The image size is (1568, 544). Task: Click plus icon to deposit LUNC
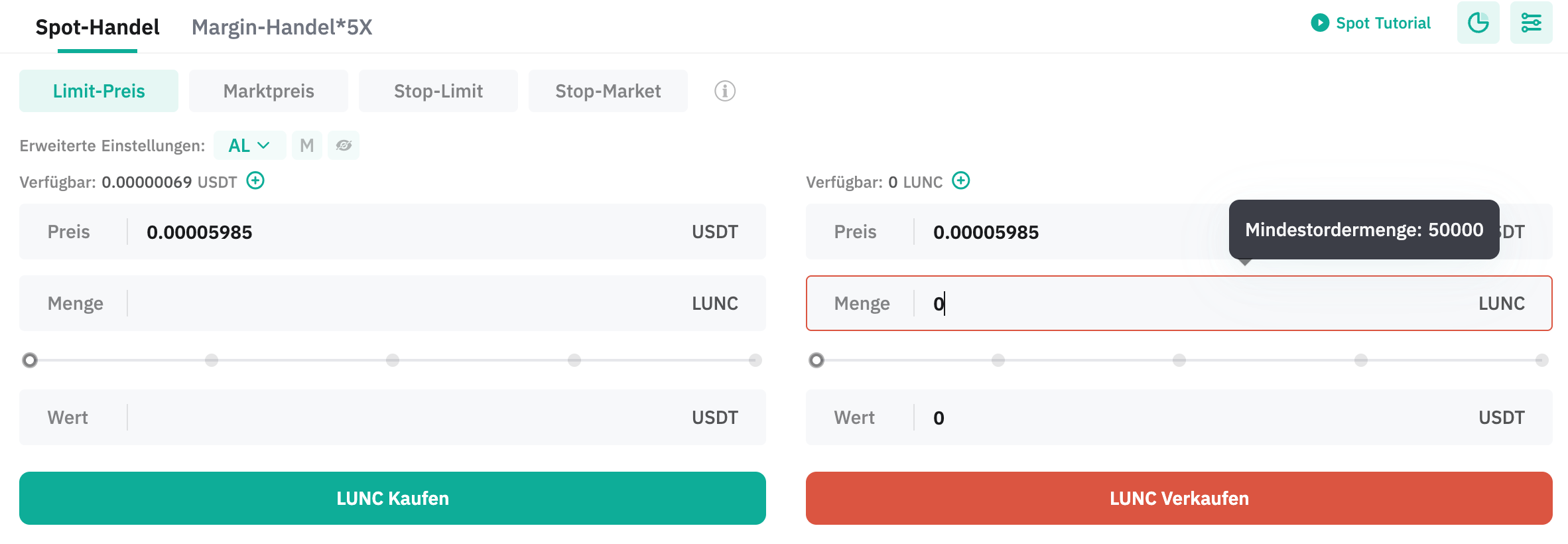pos(960,180)
